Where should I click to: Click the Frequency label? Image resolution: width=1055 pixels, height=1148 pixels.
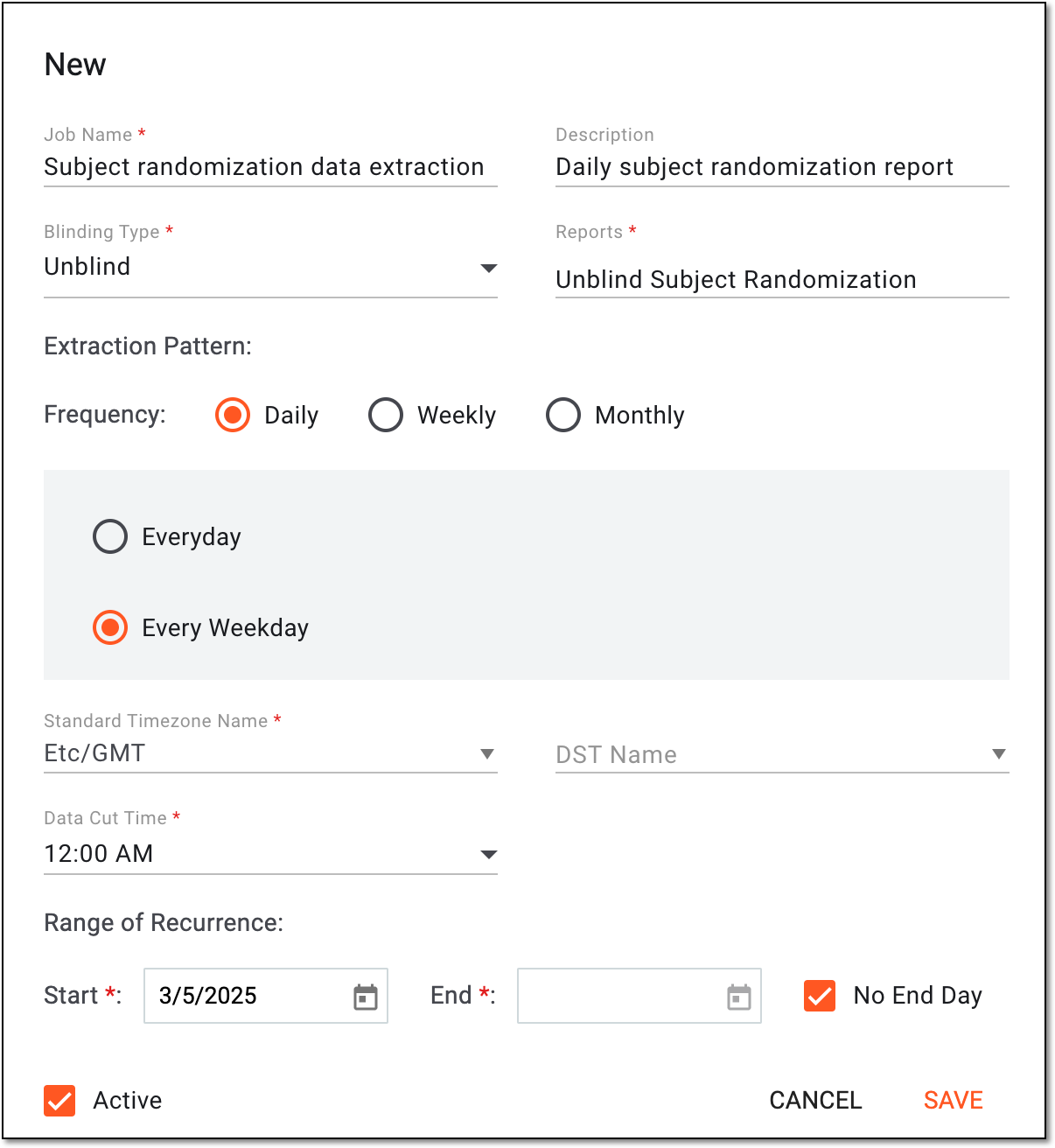click(x=105, y=415)
